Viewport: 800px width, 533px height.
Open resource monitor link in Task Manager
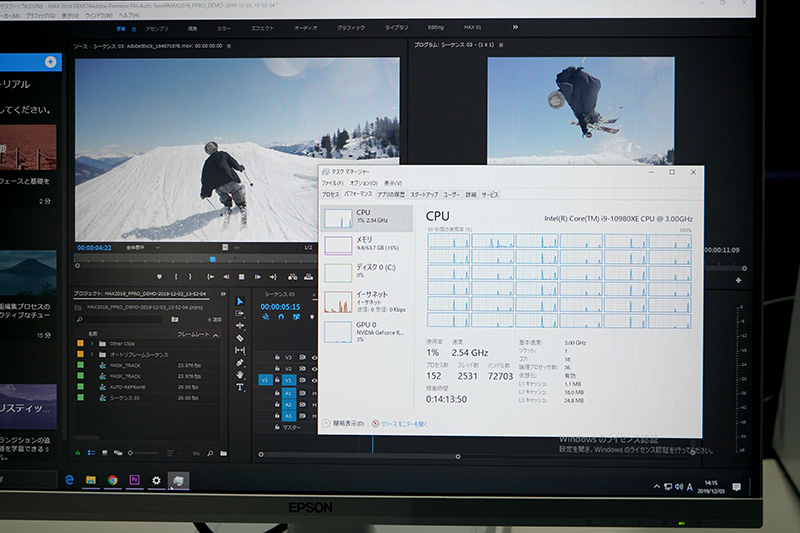pos(399,424)
